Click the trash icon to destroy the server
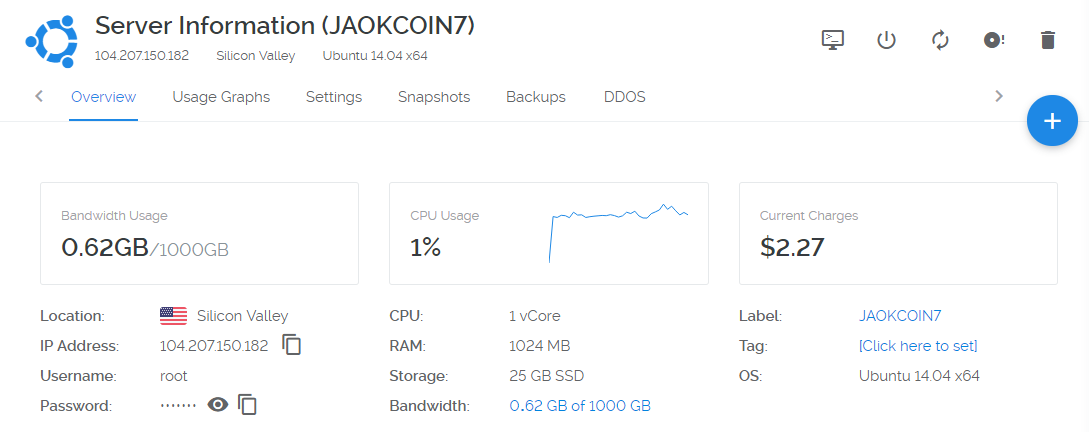 click(1048, 40)
